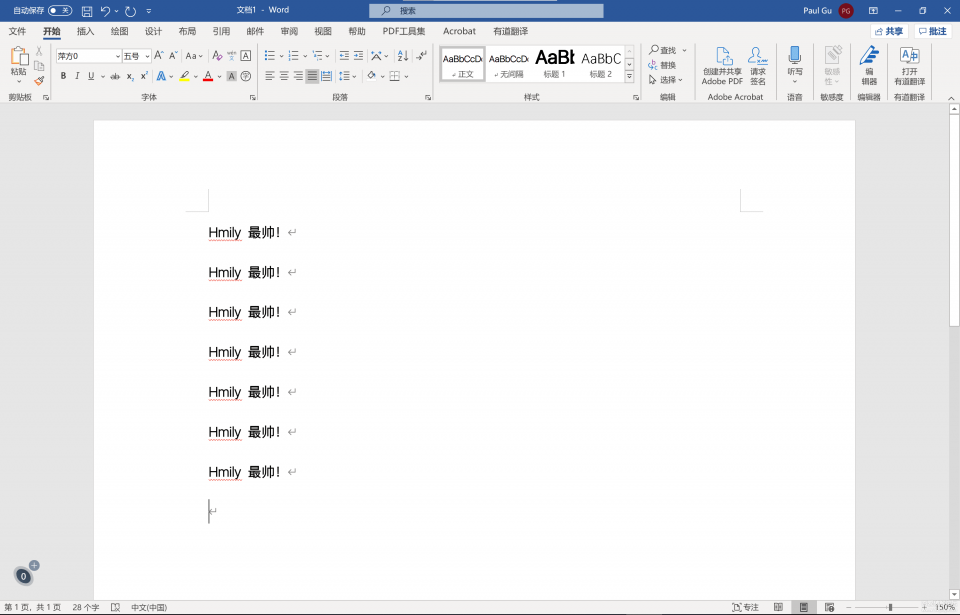Image resolution: width=960 pixels, height=615 pixels.
Task: Click the Redo arrow icon
Action: [130, 11]
